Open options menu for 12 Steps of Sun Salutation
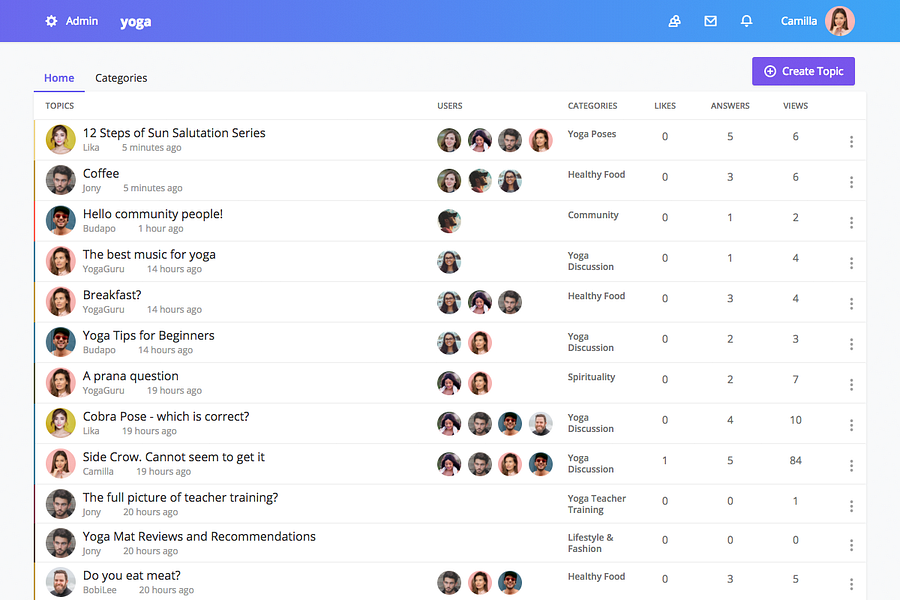The image size is (900, 600). (x=851, y=141)
